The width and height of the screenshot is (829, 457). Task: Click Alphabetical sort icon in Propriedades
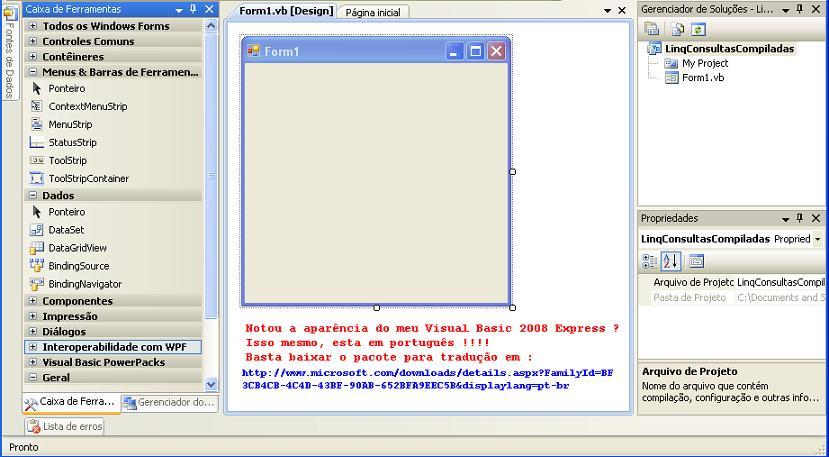pos(670,261)
